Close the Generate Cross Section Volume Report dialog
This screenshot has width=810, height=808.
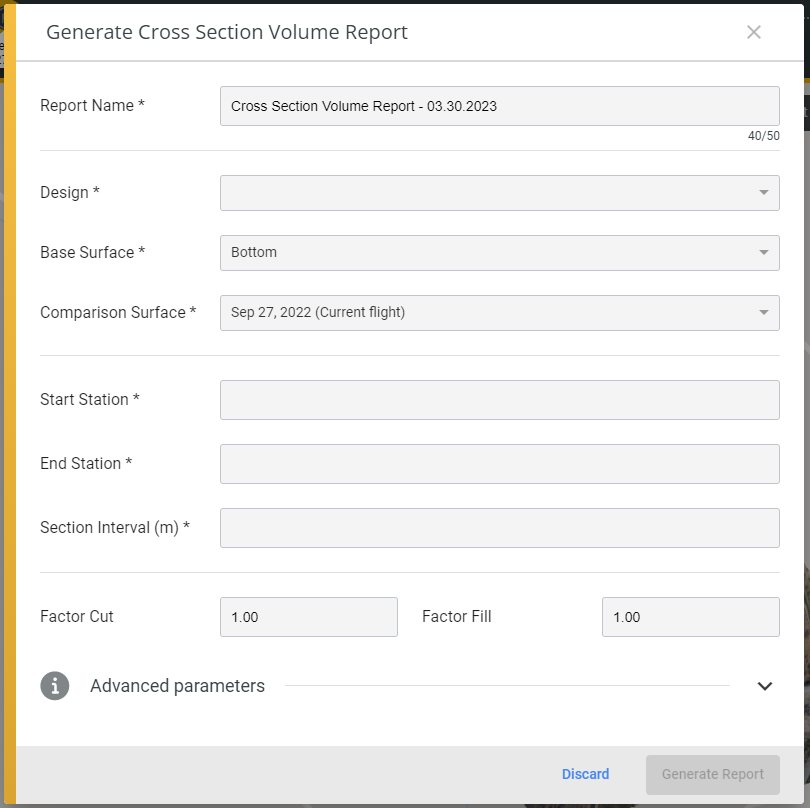pyautogui.click(x=754, y=32)
